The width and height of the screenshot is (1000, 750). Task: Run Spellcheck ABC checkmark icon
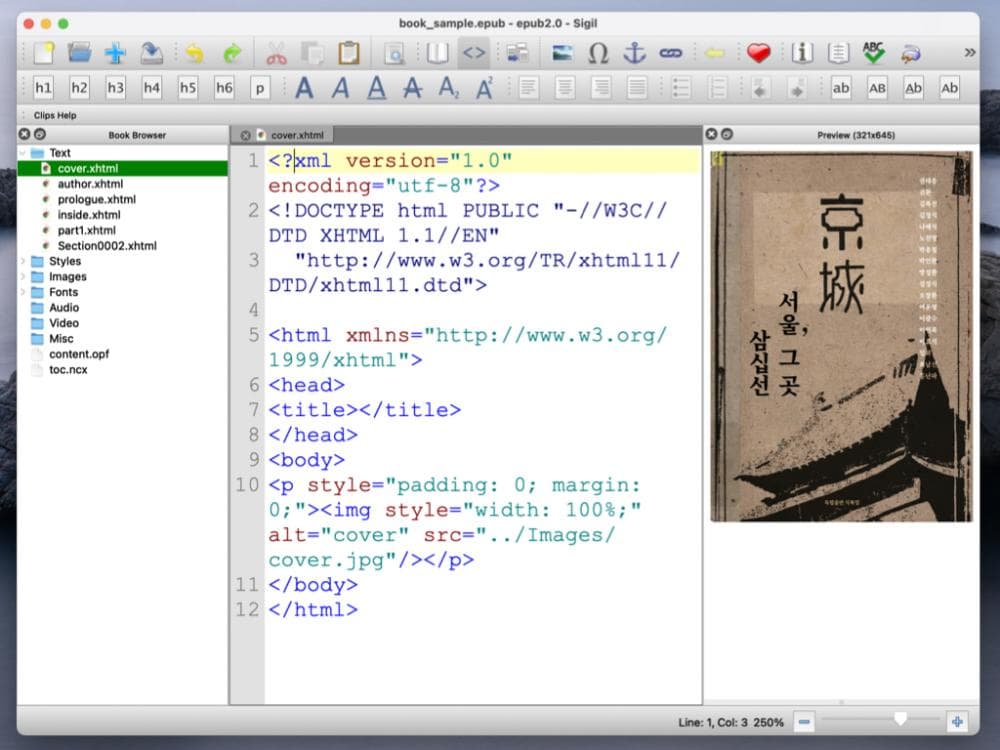(x=874, y=53)
